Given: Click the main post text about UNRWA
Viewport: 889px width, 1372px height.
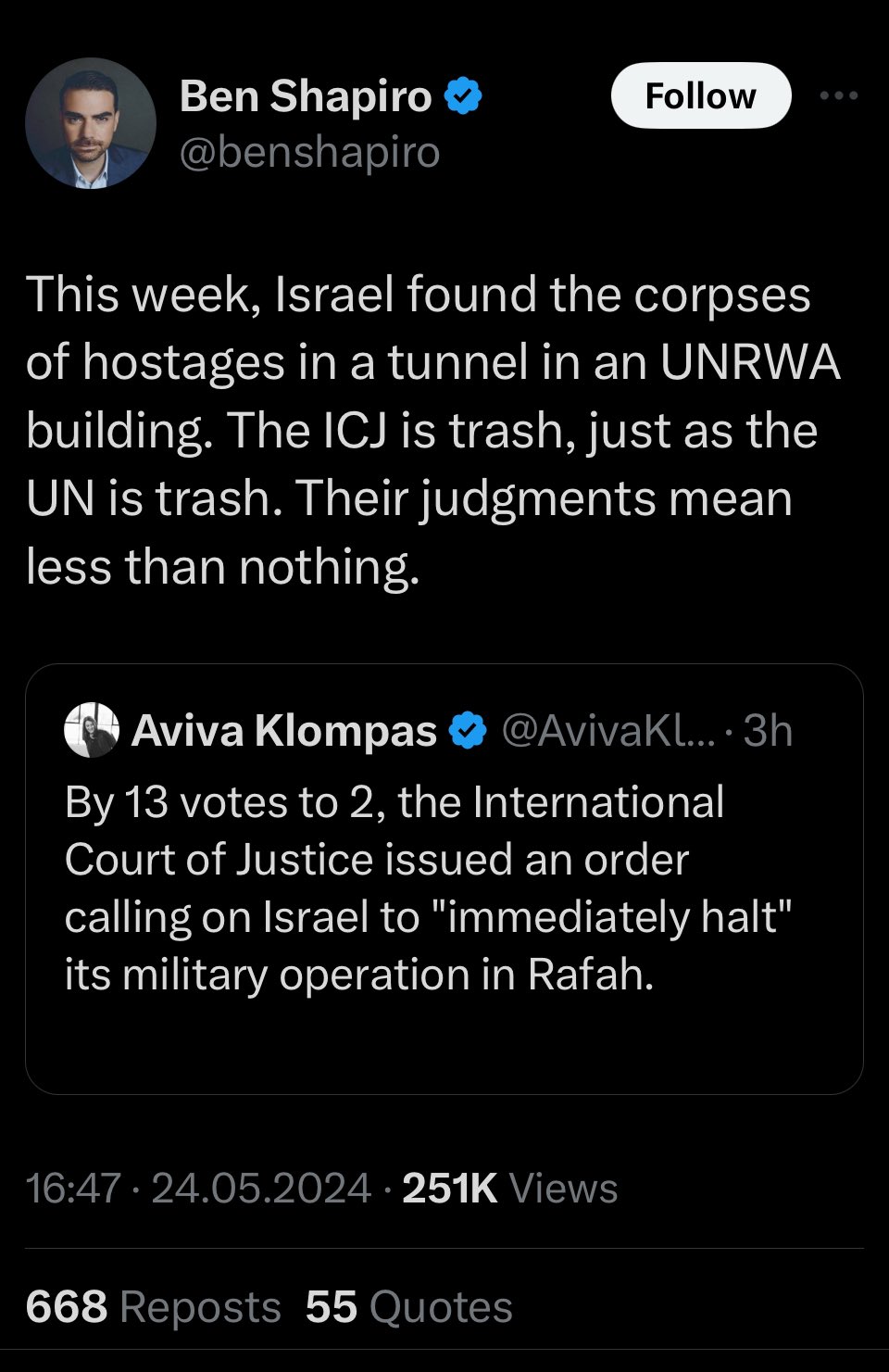Looking at the screenshot, I should coord(433,431).
